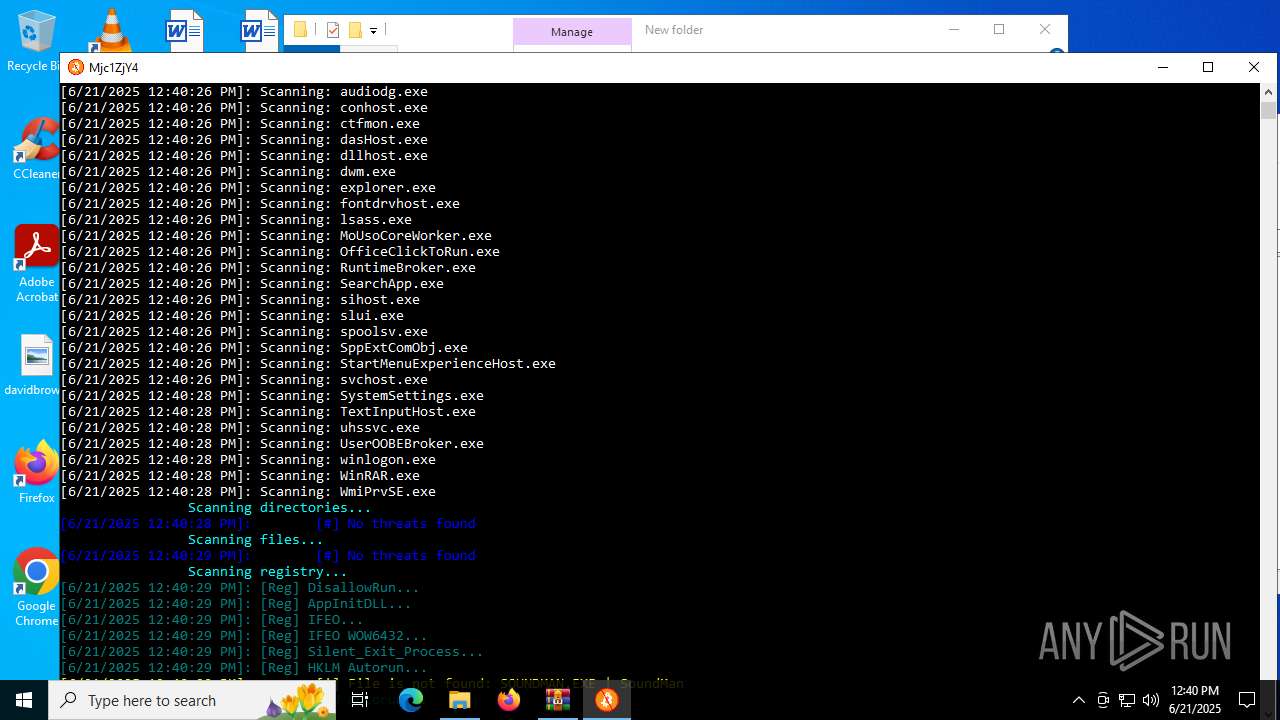
Task: Open the Action Center notifications icon
Action: pos(1247,700)
